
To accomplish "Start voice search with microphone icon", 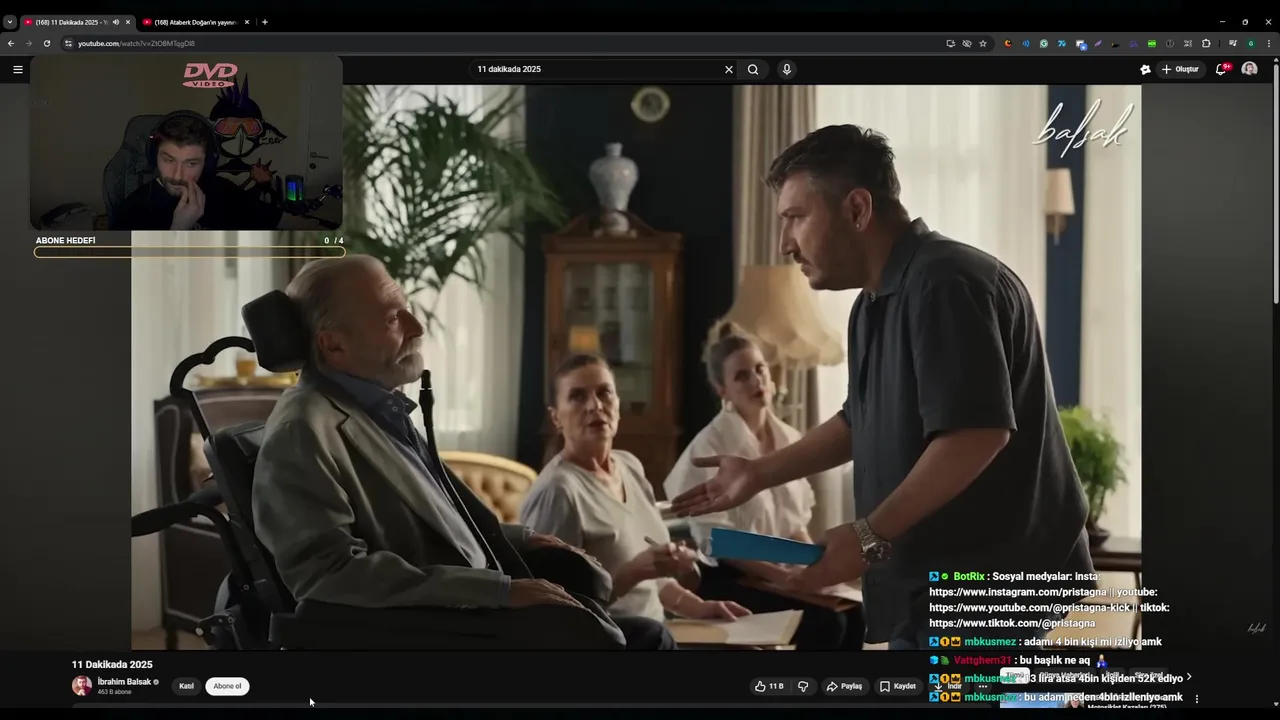I will click(x=787, y=69).
